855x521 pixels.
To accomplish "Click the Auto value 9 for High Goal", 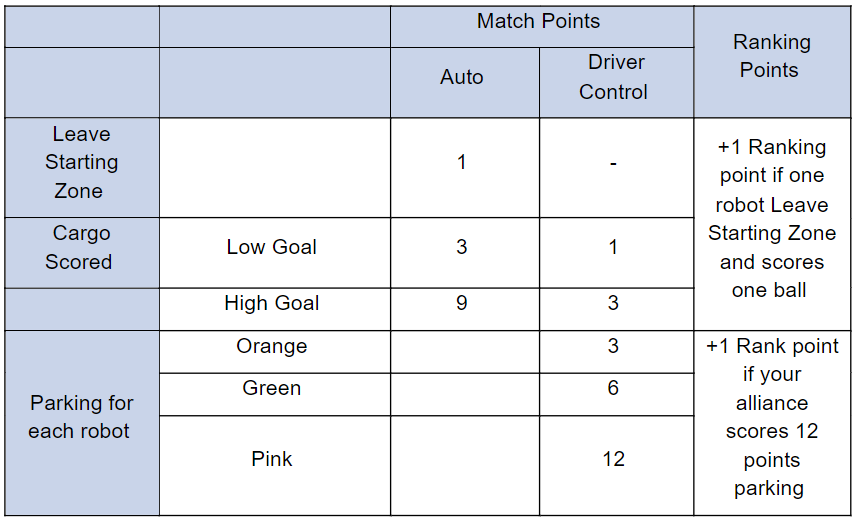I will coord(462,303).
